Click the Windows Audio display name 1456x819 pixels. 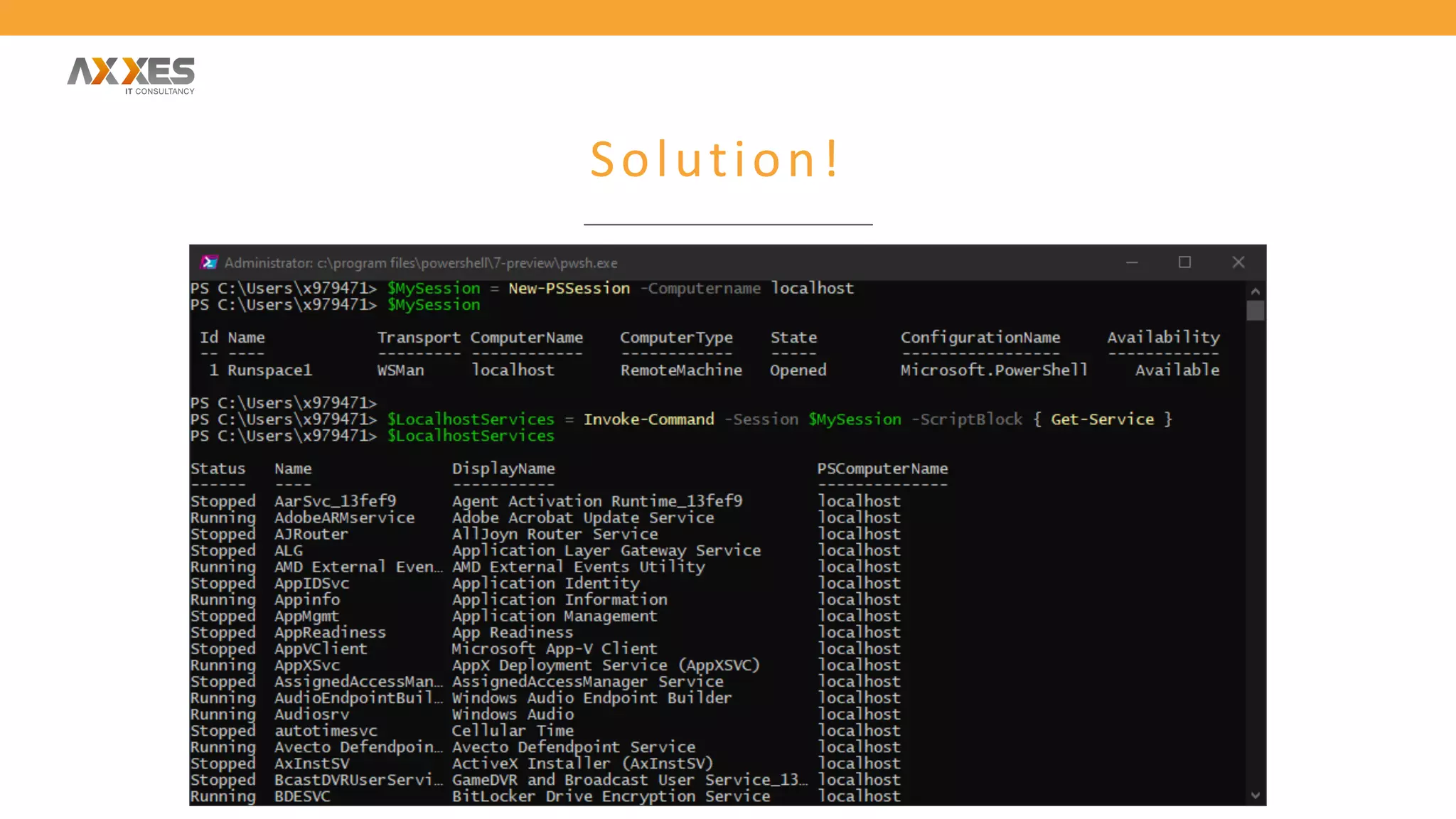[513, 714]
